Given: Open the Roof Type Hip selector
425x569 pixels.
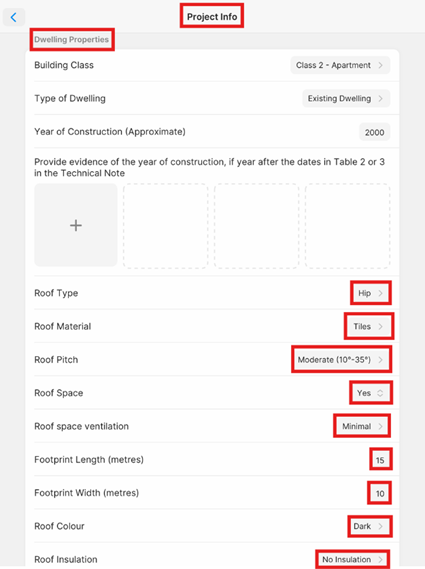Looking at the screenshot, I should click(371, 293).
